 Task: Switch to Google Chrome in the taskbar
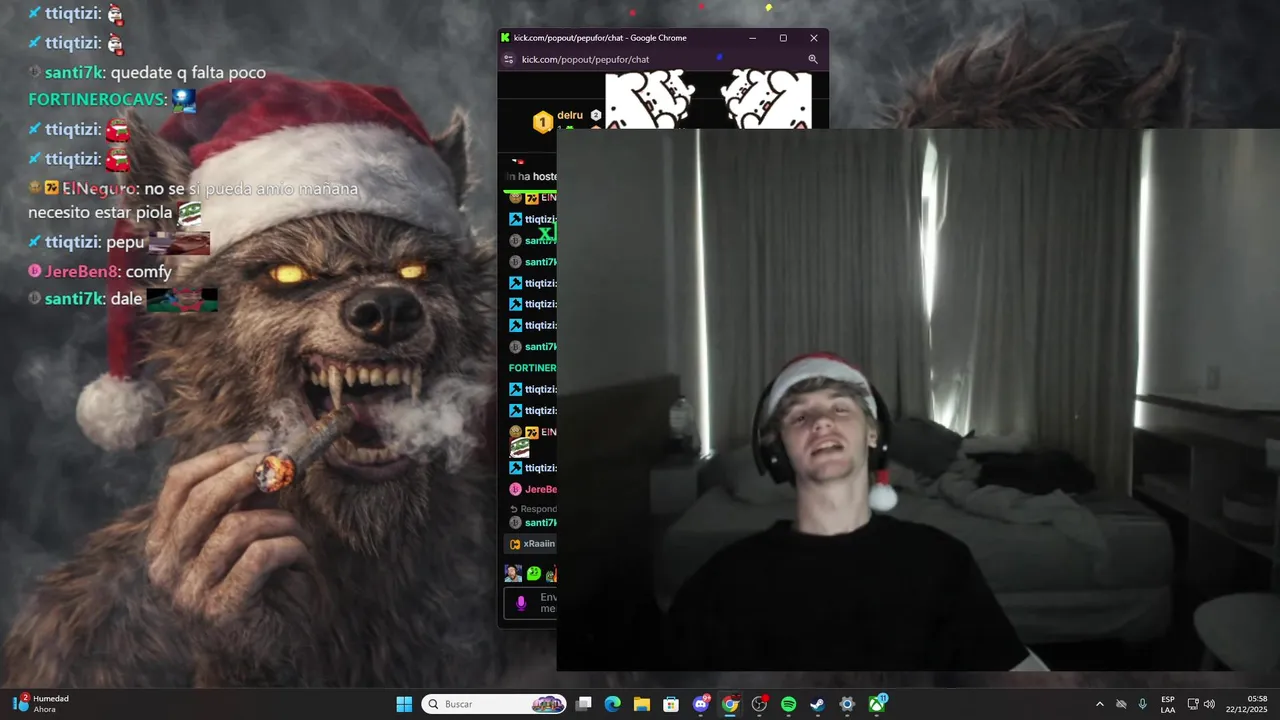[x=730, y=704]
